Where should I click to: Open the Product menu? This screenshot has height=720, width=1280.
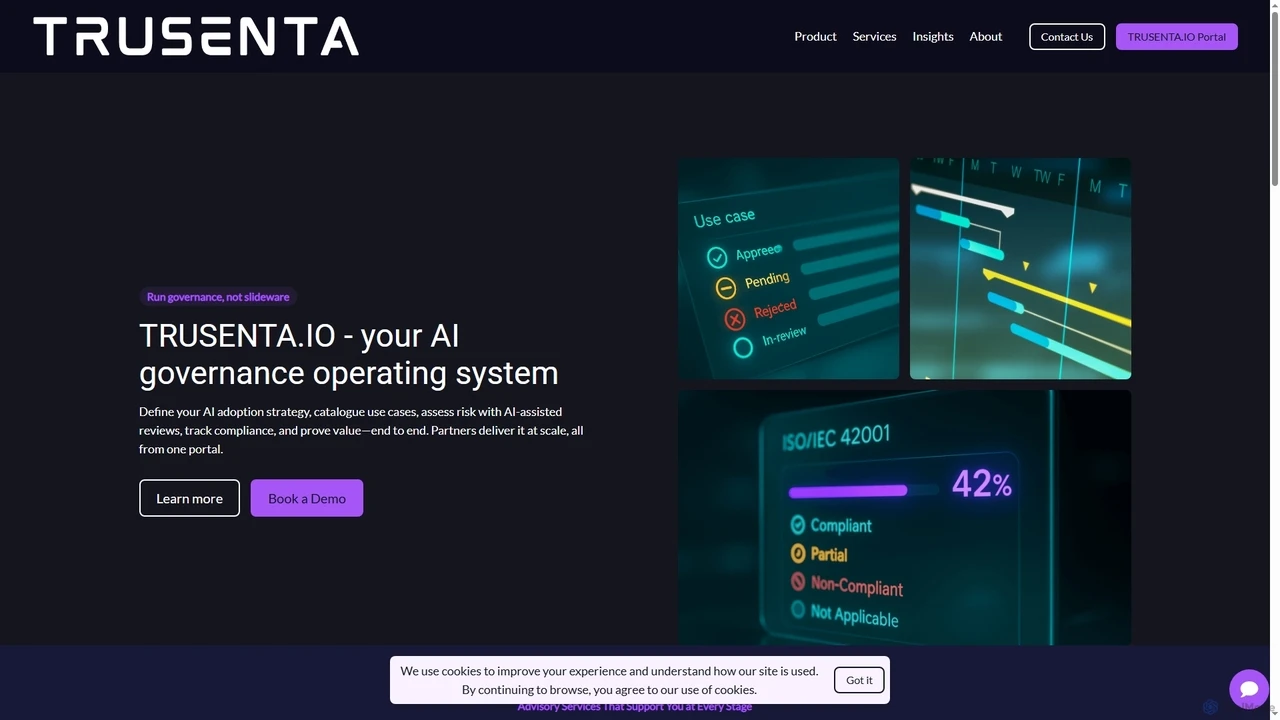point(815,37)
